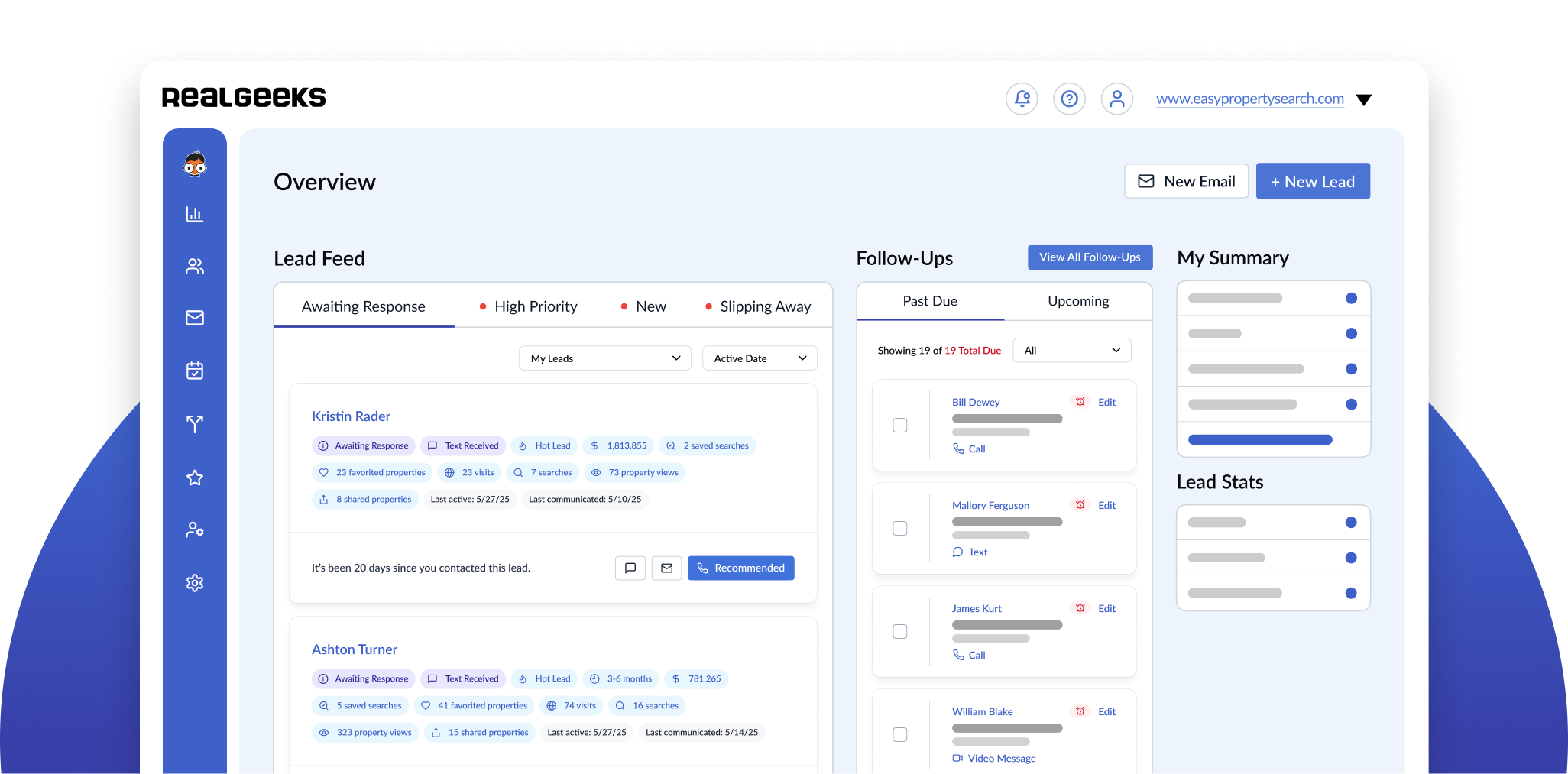Tick the Mallory Ferguson follow-up checkbox
Screen dimensions: 1568x774
pyautogui.click(x=900, y=529)
